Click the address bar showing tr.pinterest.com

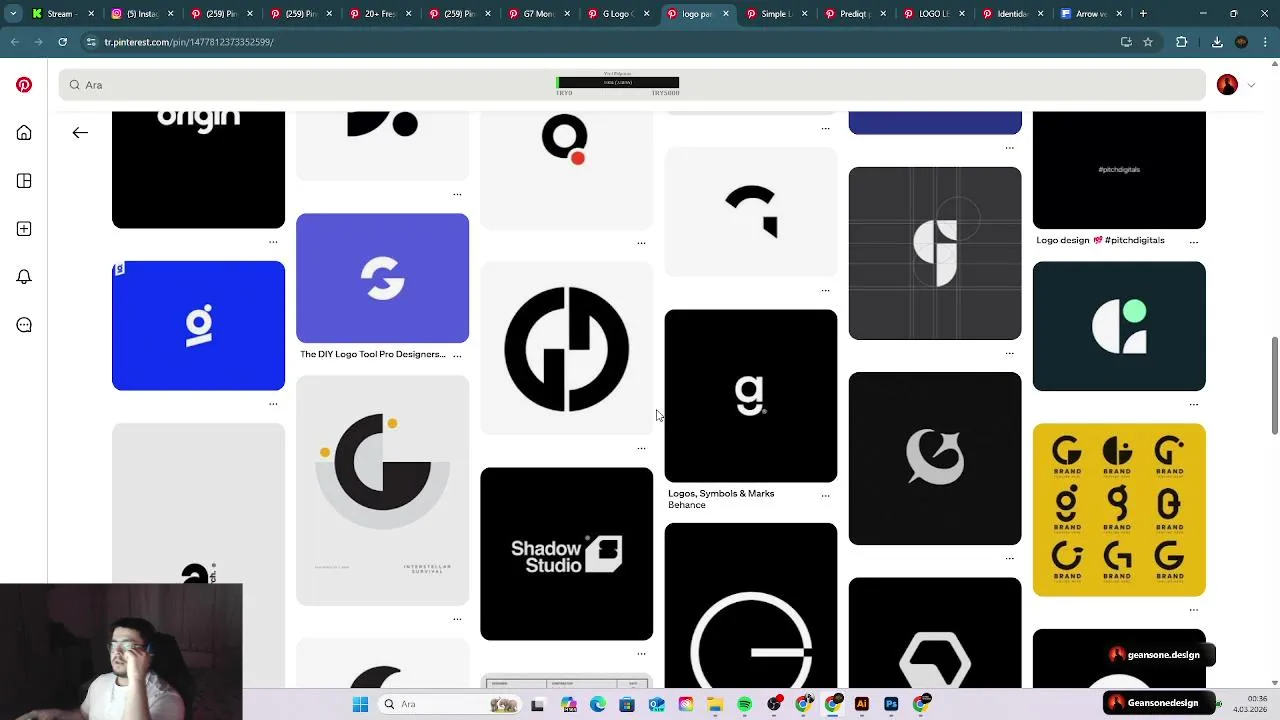tap(600, 42)
